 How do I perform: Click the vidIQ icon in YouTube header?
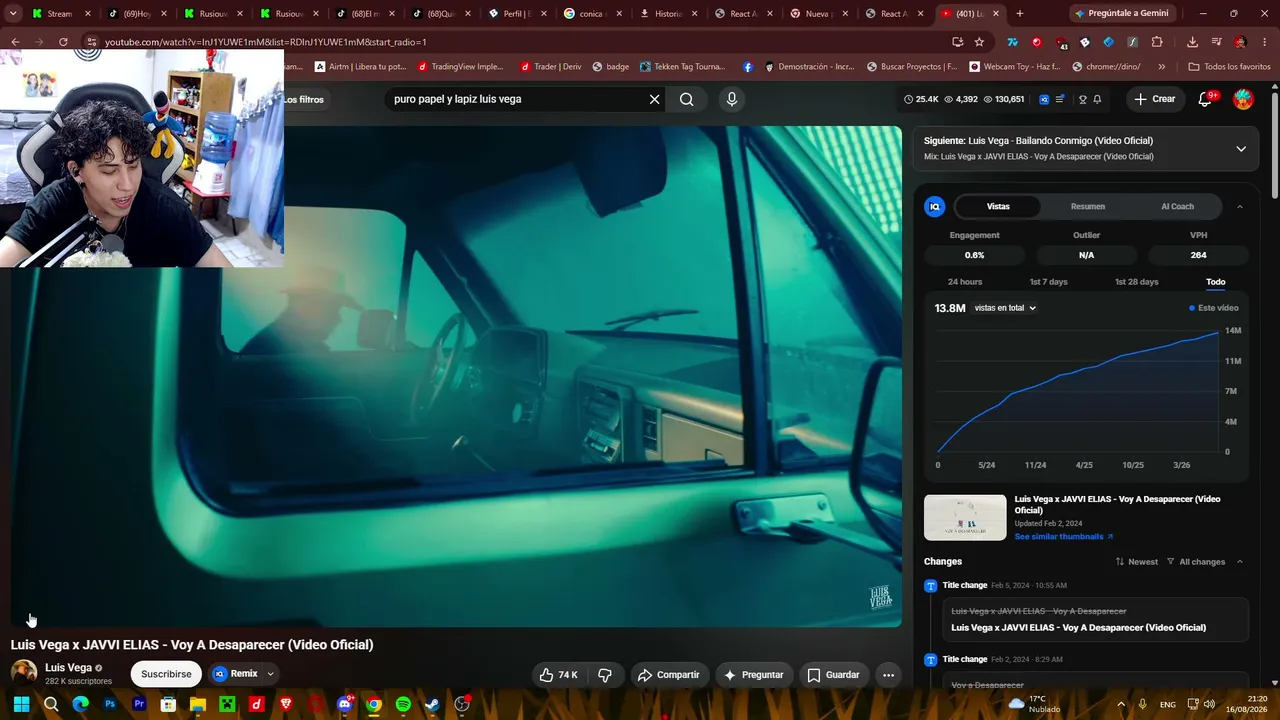(1044, 99)
